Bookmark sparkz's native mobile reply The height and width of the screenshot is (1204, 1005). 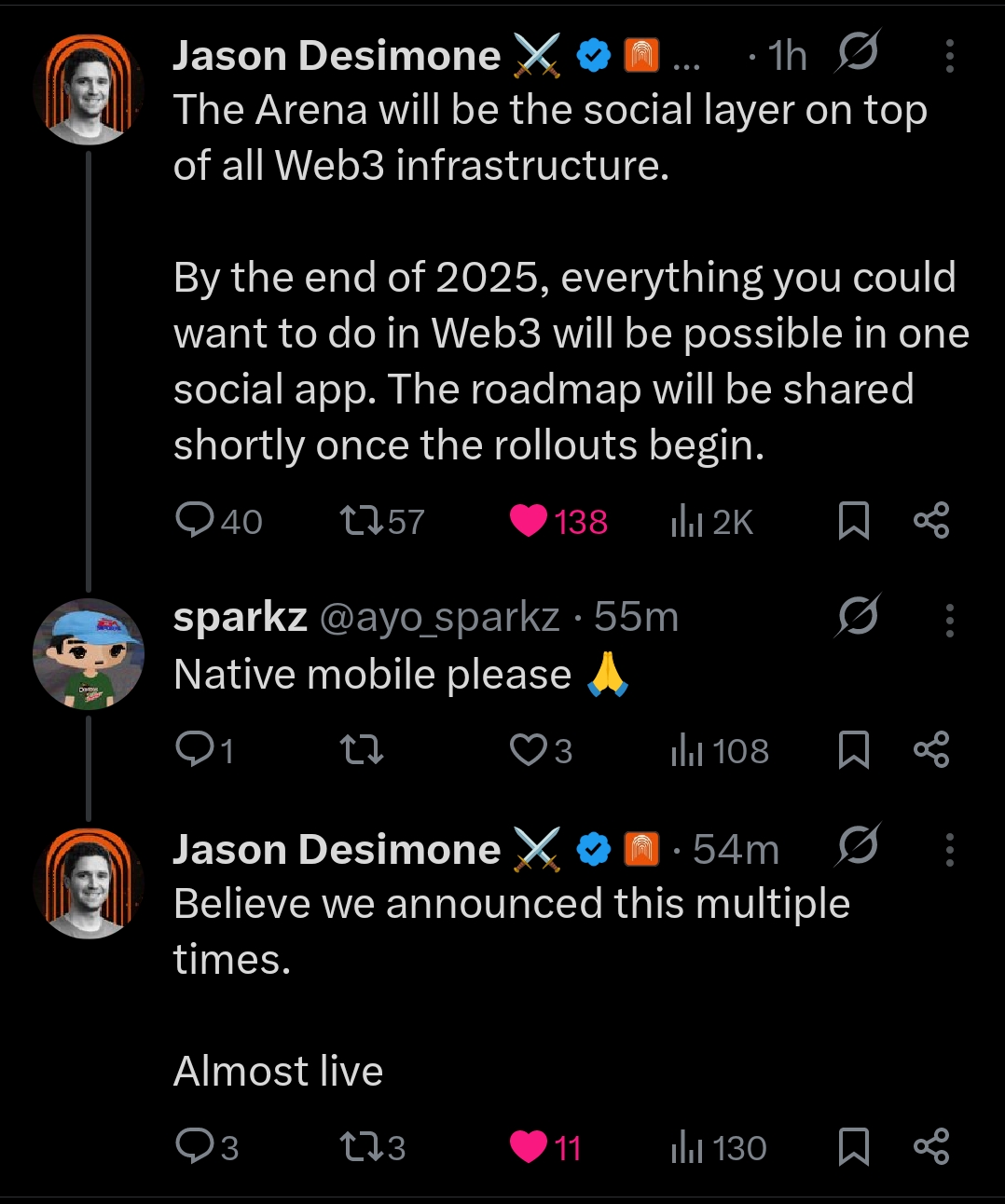853,750
